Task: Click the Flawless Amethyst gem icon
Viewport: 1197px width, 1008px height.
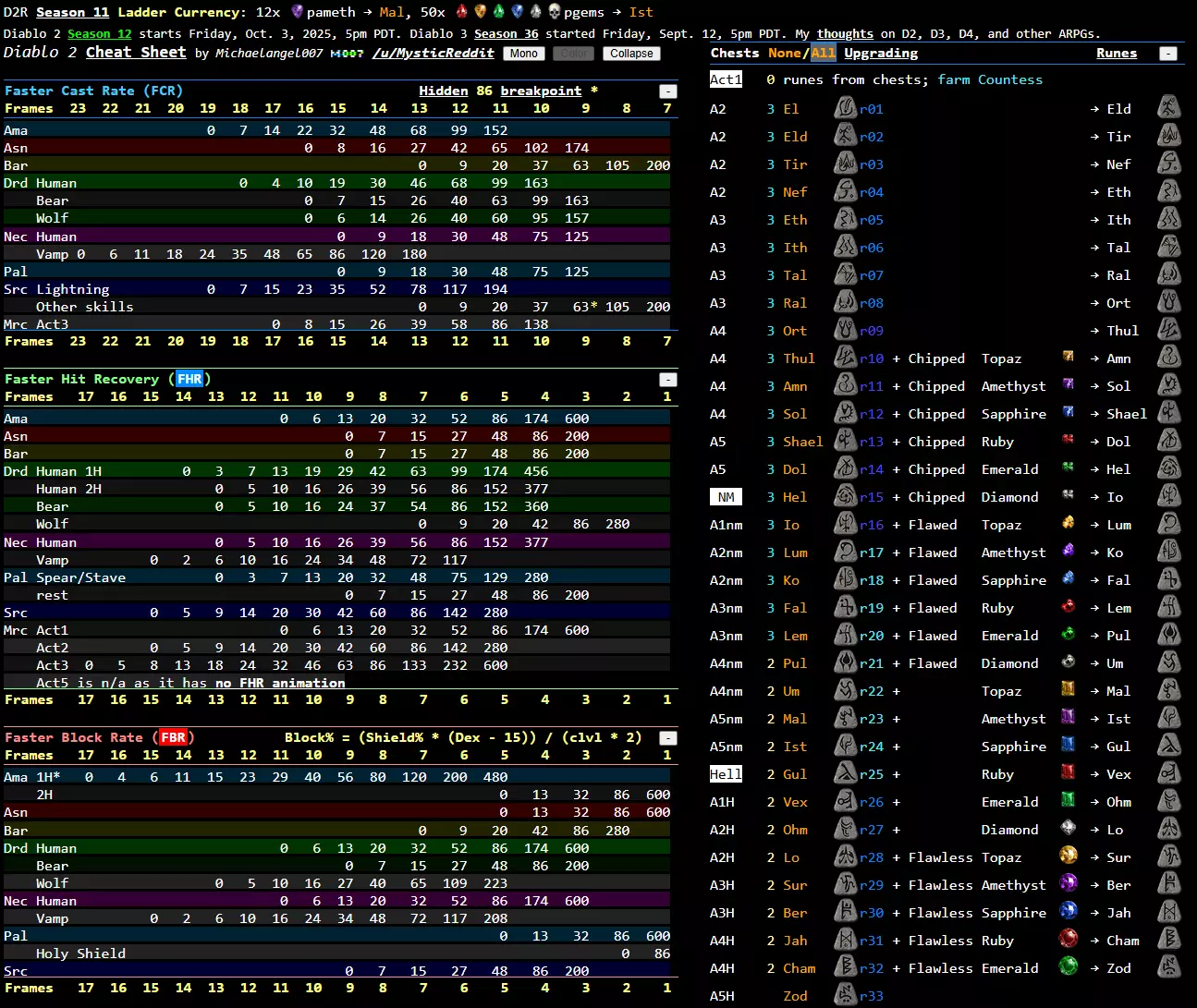Action: point(1069,883)
